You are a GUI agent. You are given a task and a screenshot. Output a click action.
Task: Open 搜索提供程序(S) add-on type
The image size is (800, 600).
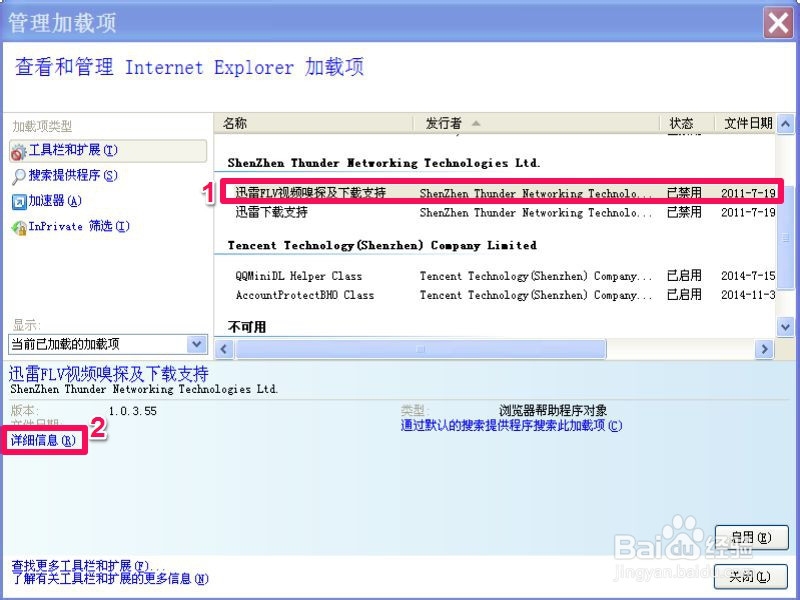tap(72, 176)
